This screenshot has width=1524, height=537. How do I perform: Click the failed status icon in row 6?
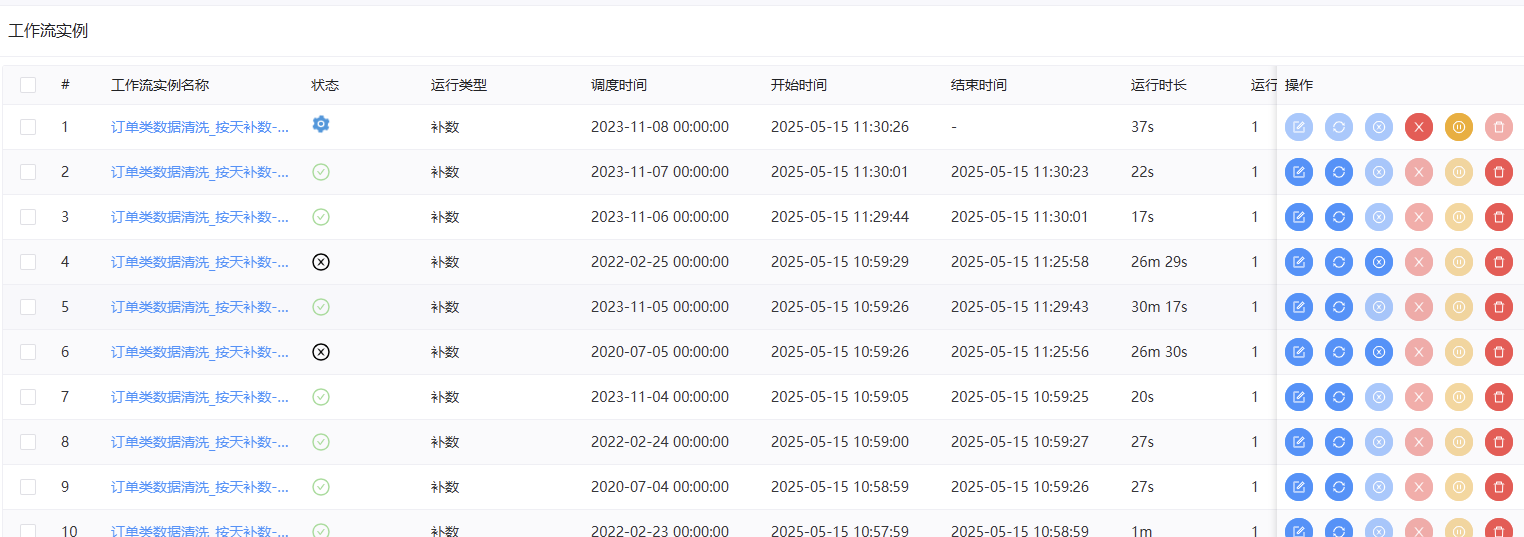[321, 352]
